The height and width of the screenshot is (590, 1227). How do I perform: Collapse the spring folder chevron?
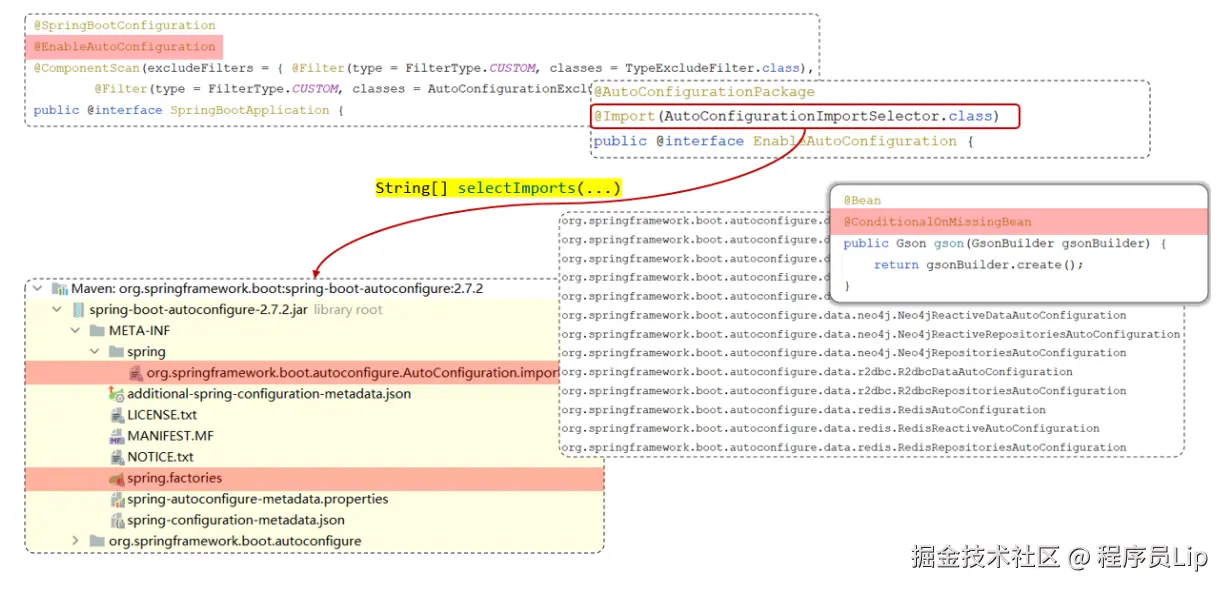[94, 352]
